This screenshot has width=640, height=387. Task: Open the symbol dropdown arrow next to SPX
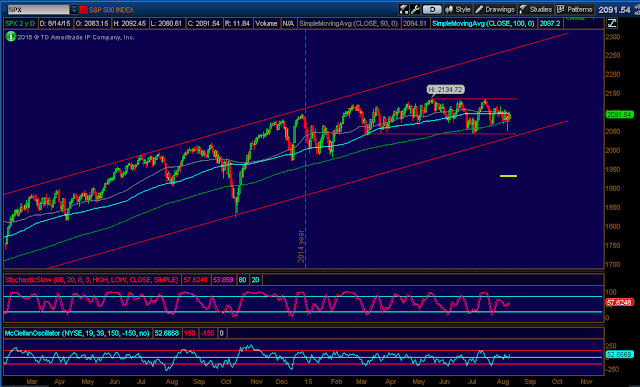74,9
